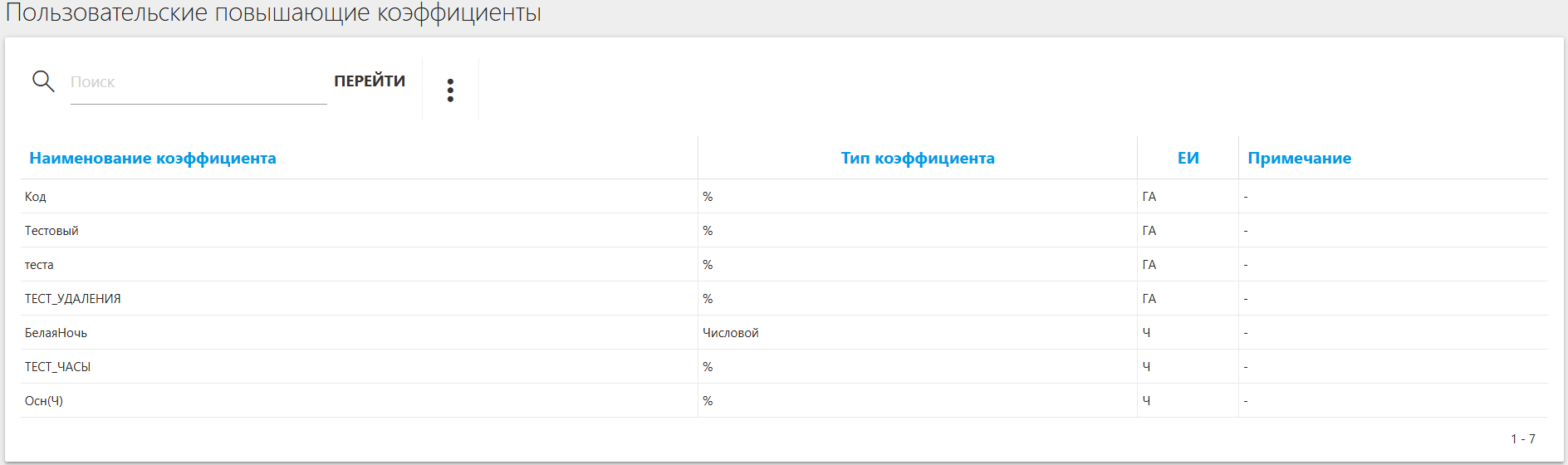Open the three-dot actions menu
This screenshot has width=1568, height=465.
coord(450,90)
